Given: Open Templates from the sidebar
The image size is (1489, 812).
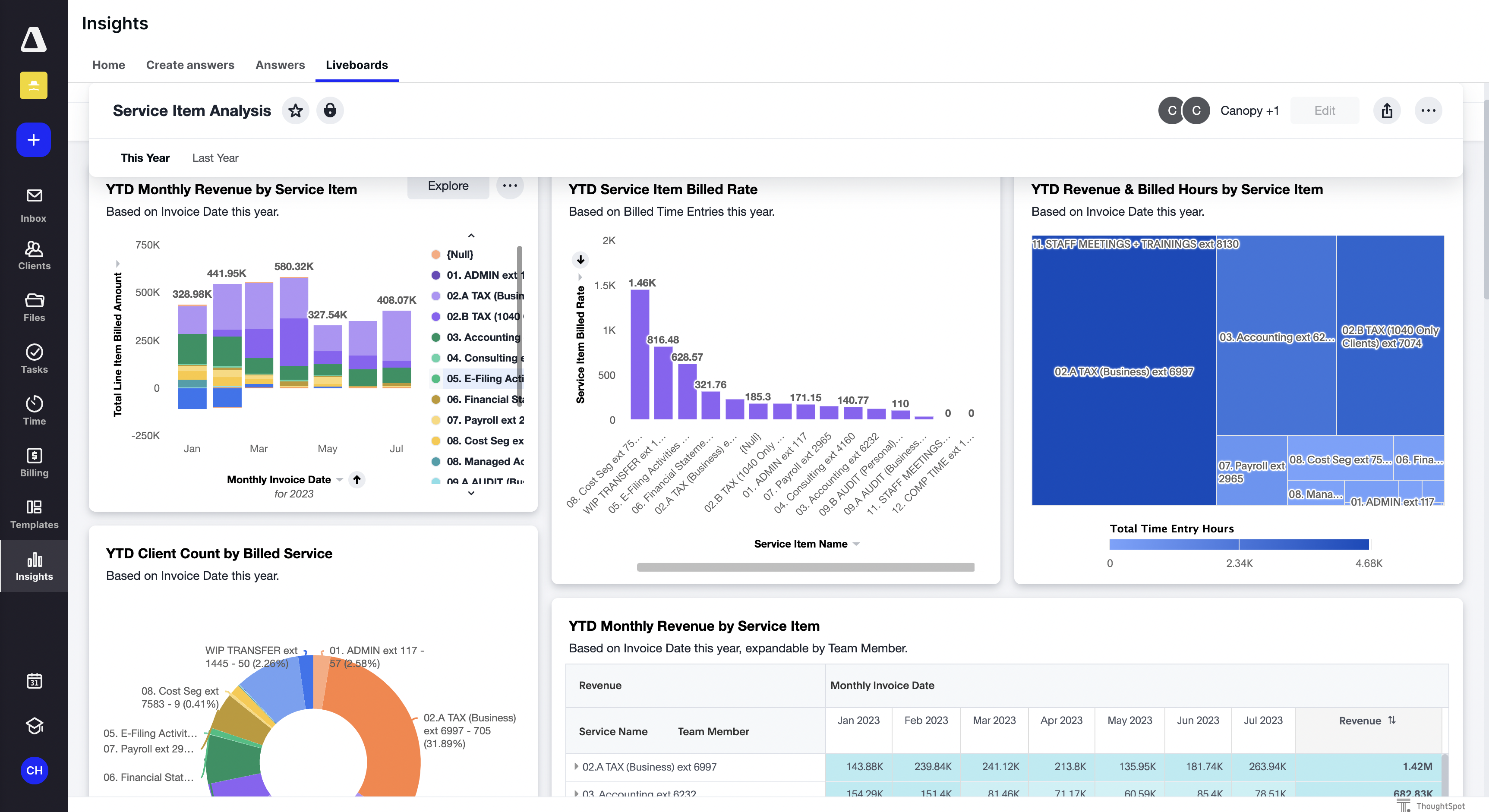Looking at the screenshot, I should (34, 514).
